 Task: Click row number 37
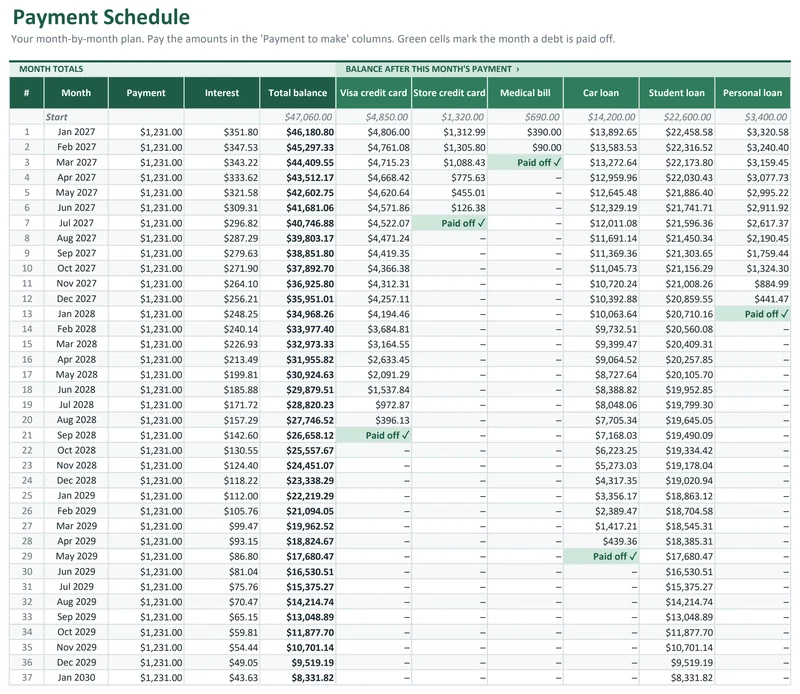(x=27, y=678)
